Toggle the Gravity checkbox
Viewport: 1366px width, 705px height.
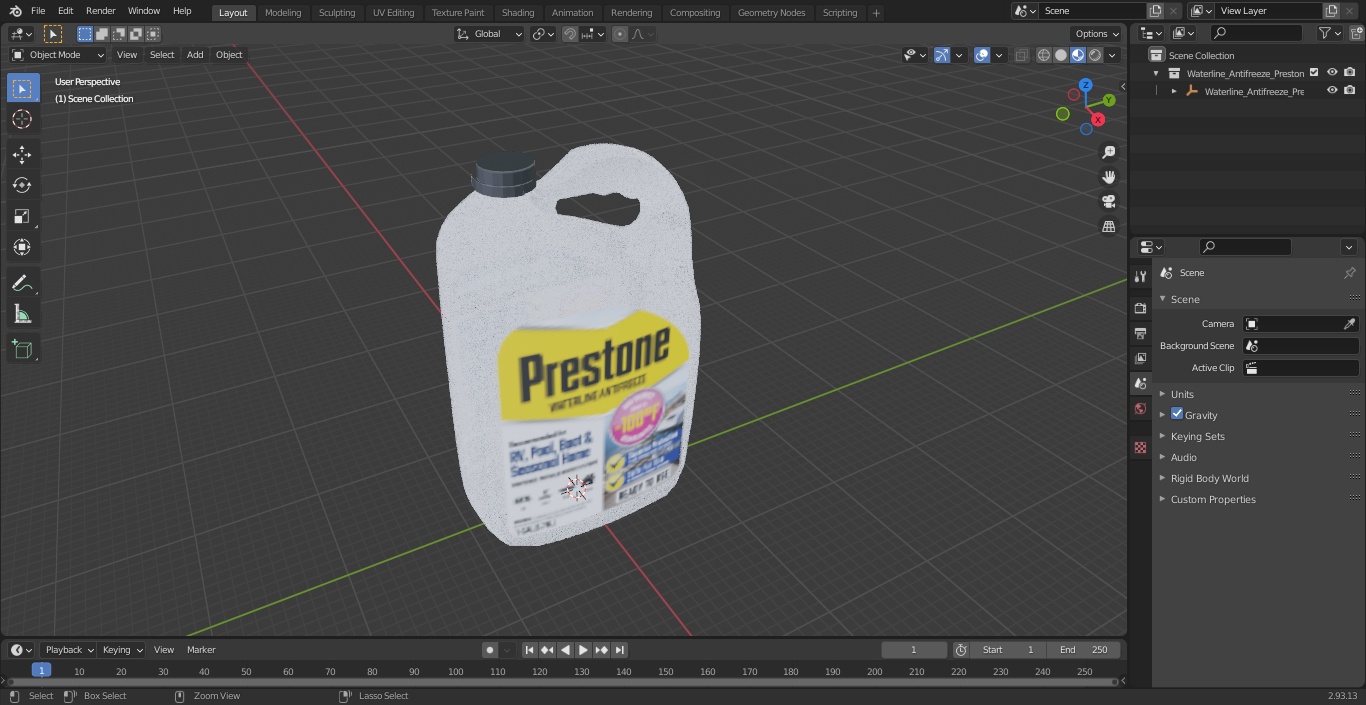pos(1177,414)
